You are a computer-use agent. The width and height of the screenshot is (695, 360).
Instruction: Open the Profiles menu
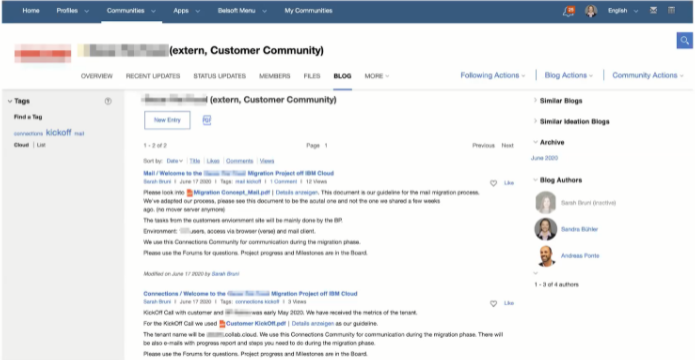coord(73,11)
